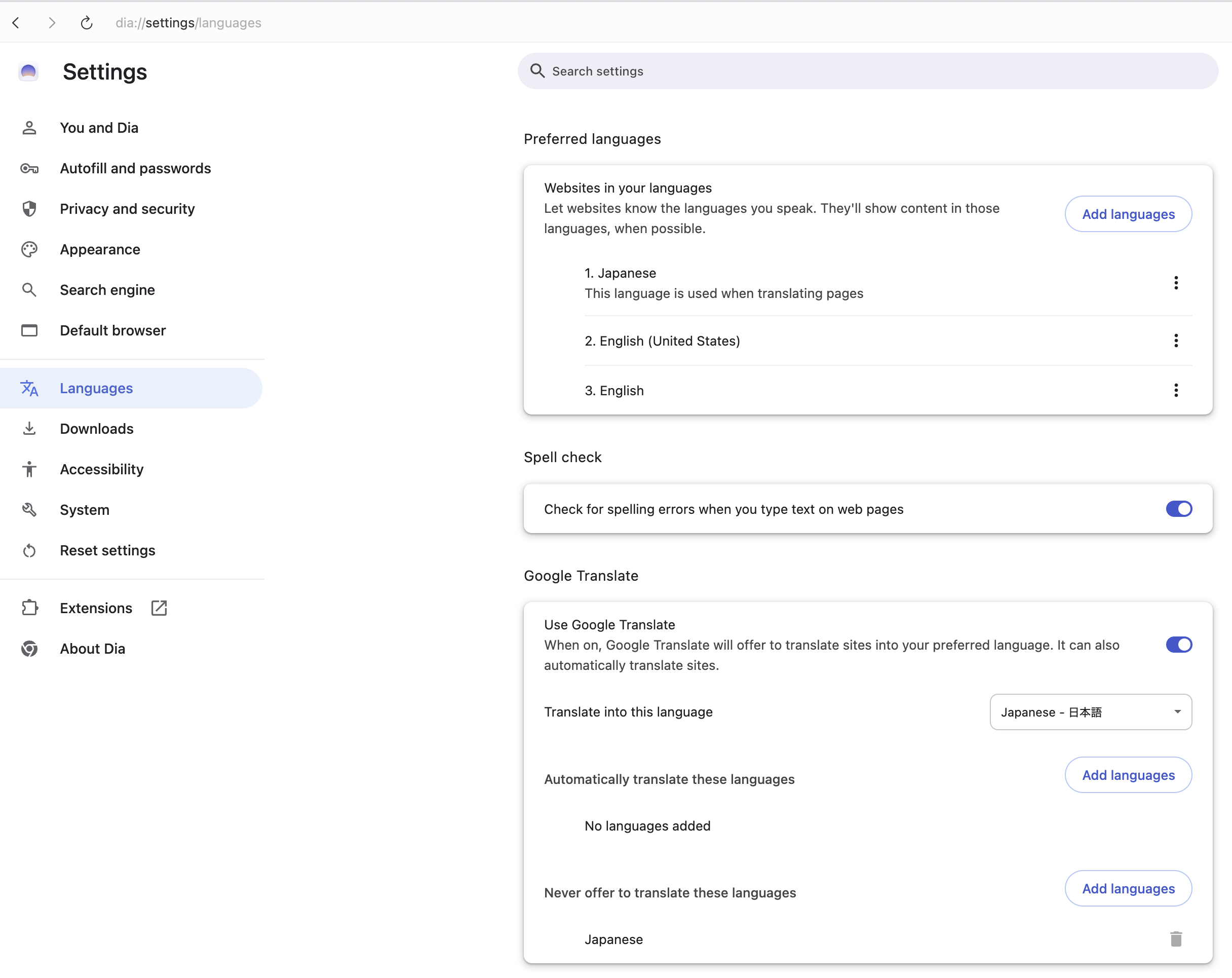
Task: Open more actions for Japanese language
Action: click(1176, 283)
